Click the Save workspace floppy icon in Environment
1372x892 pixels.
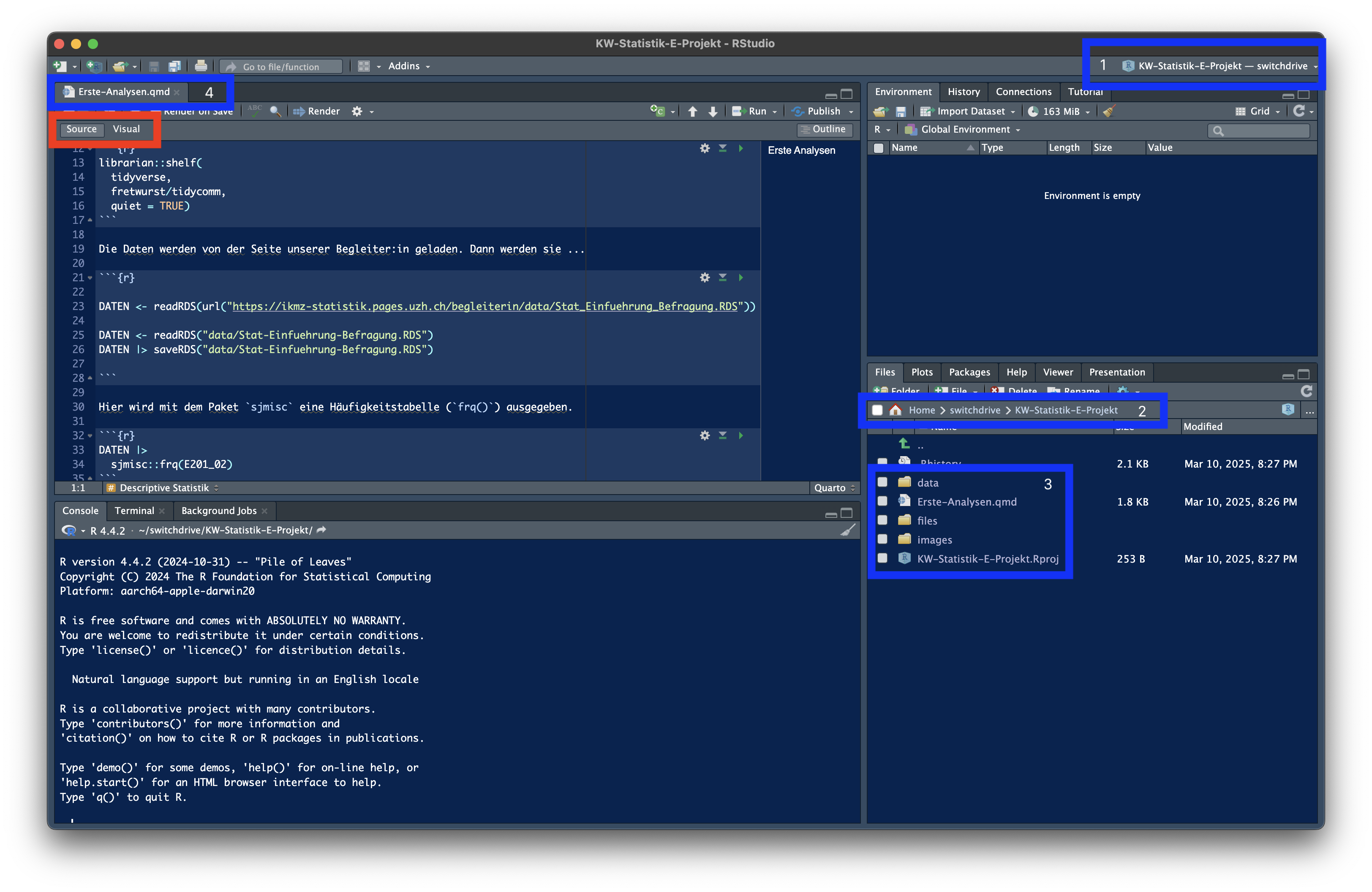point(901,111)
